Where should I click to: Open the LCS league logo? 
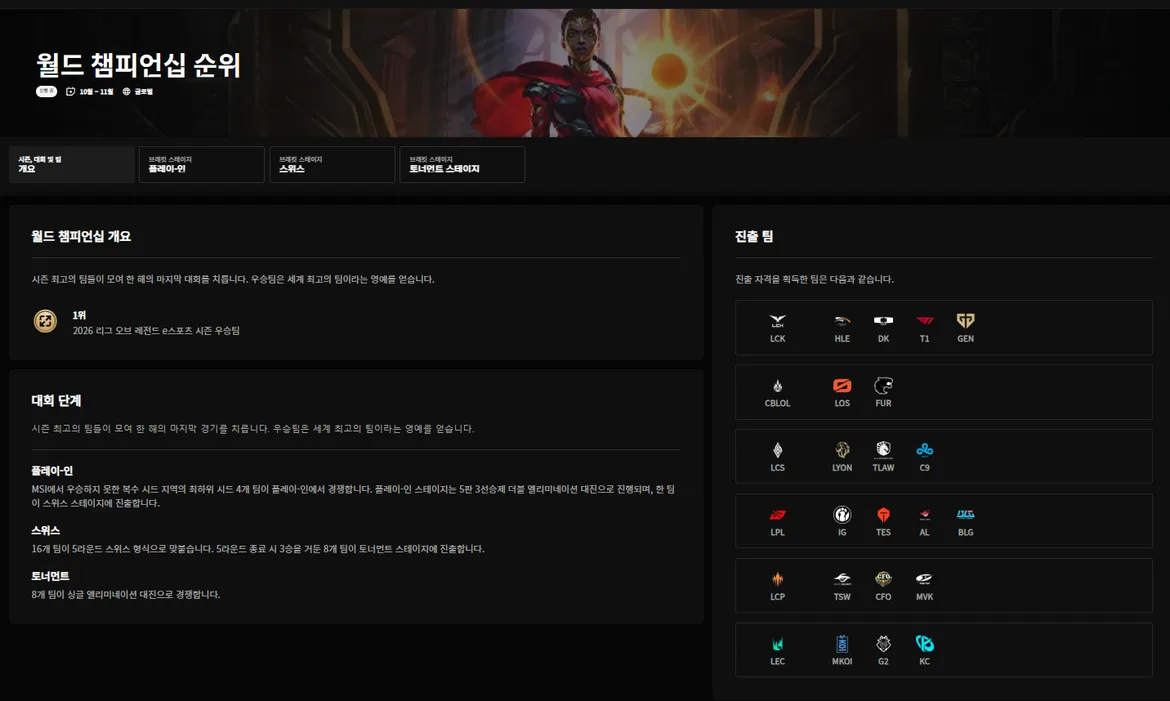778,450
